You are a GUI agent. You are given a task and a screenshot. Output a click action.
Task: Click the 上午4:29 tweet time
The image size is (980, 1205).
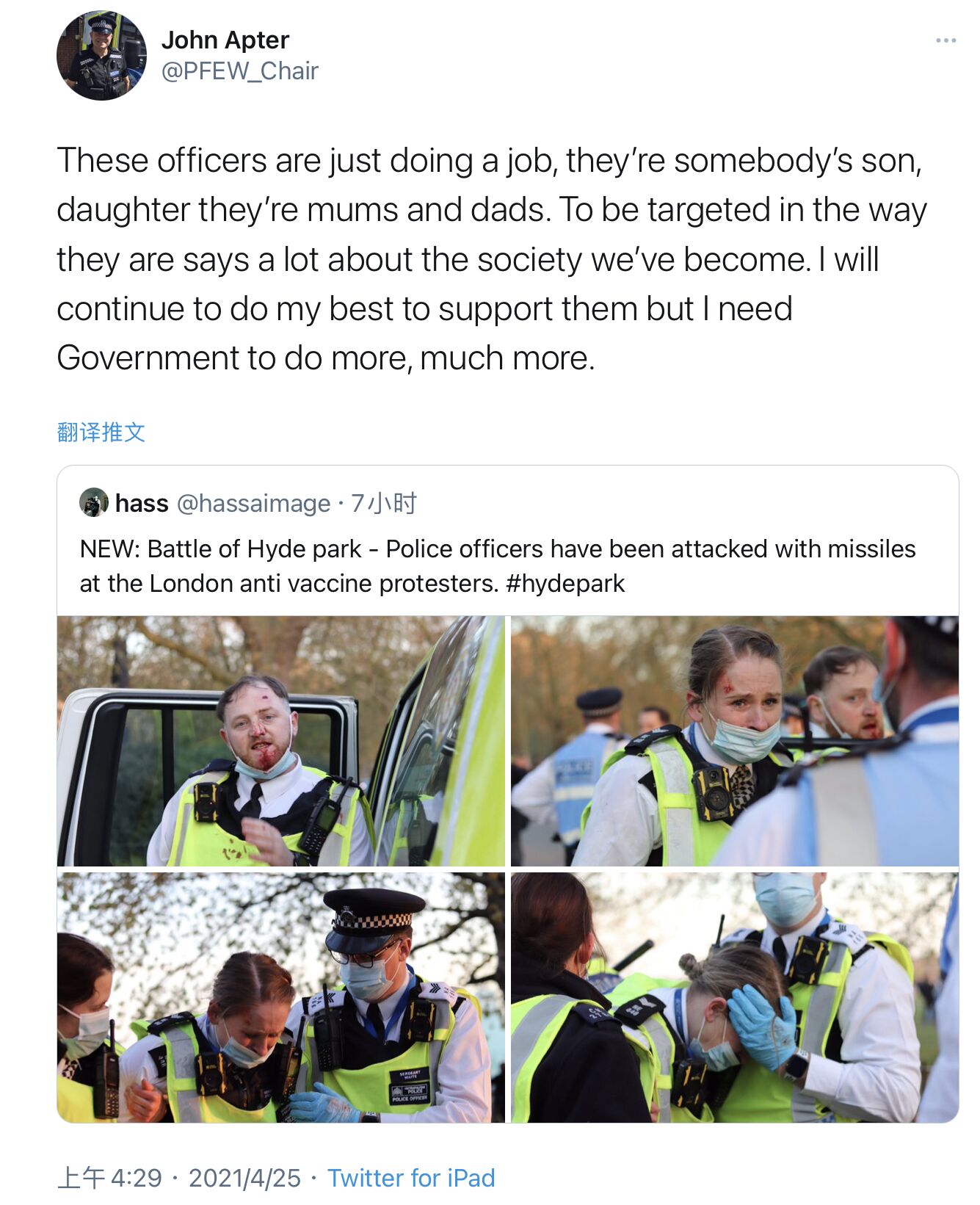click(109, 1178)
